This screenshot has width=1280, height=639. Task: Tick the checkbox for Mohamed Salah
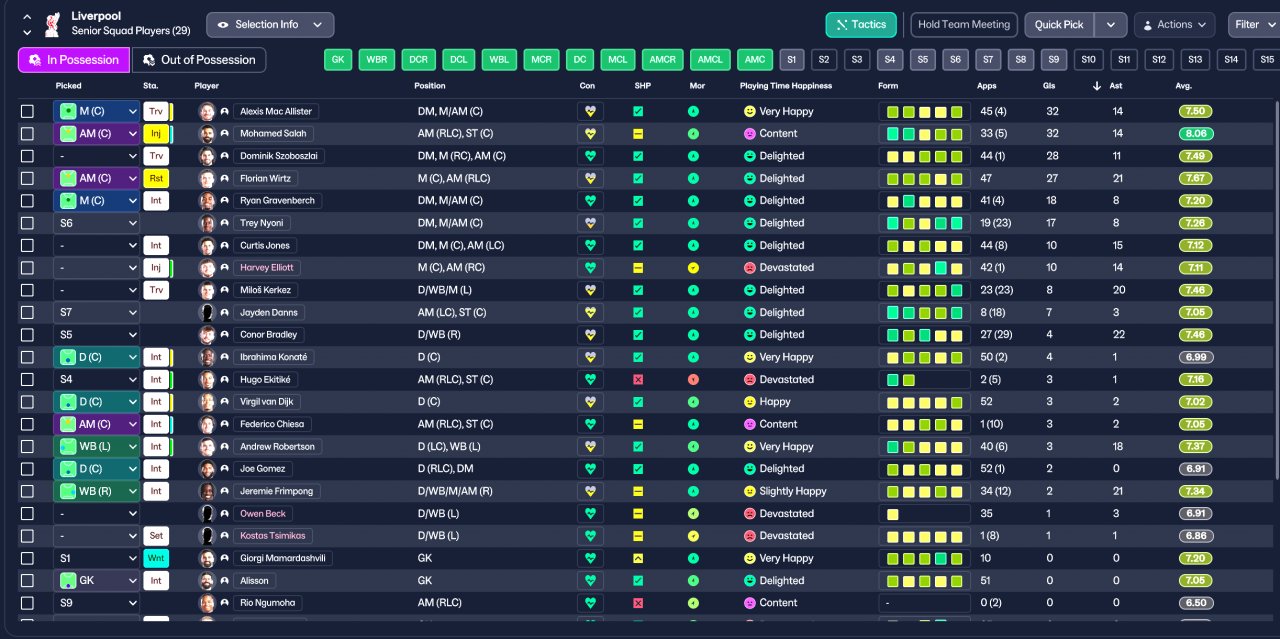click(27, 133)
